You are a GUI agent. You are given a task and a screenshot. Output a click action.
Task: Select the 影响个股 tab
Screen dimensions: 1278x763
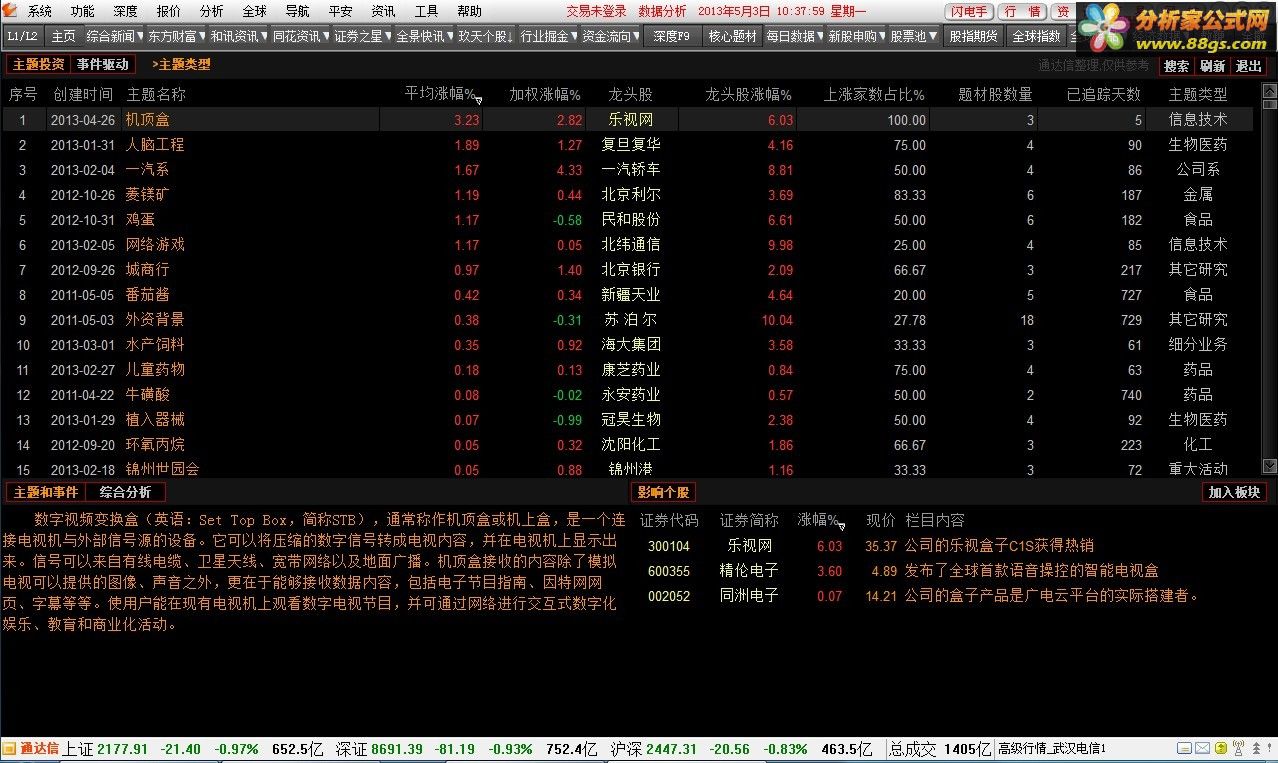pyautogui.click(x=663, y=492)
